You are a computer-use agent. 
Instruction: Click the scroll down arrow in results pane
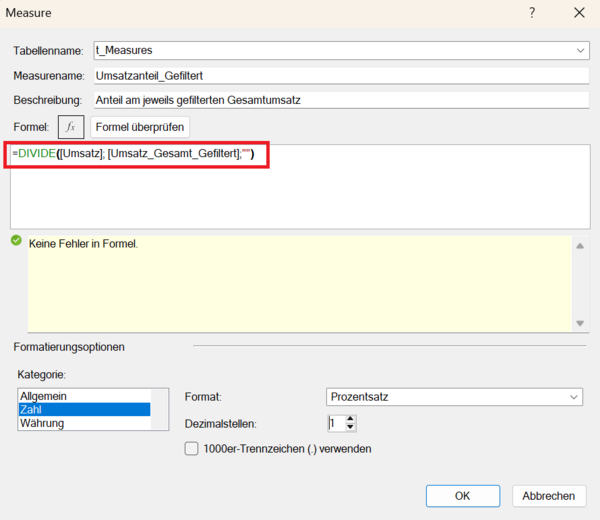coord(580,323)
